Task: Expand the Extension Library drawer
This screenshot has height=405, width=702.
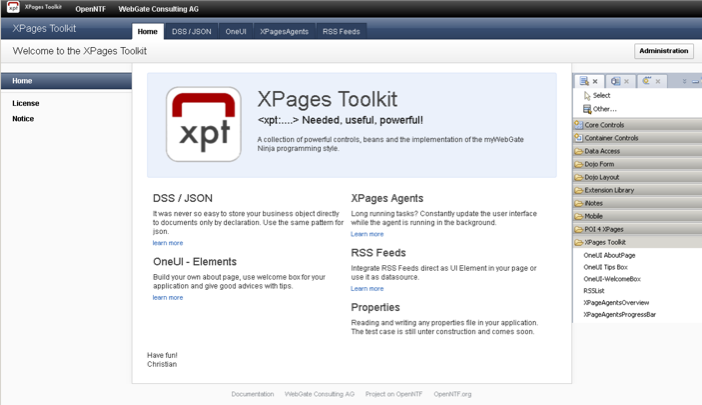Action: pyautogui.click(x=609, y=190)
